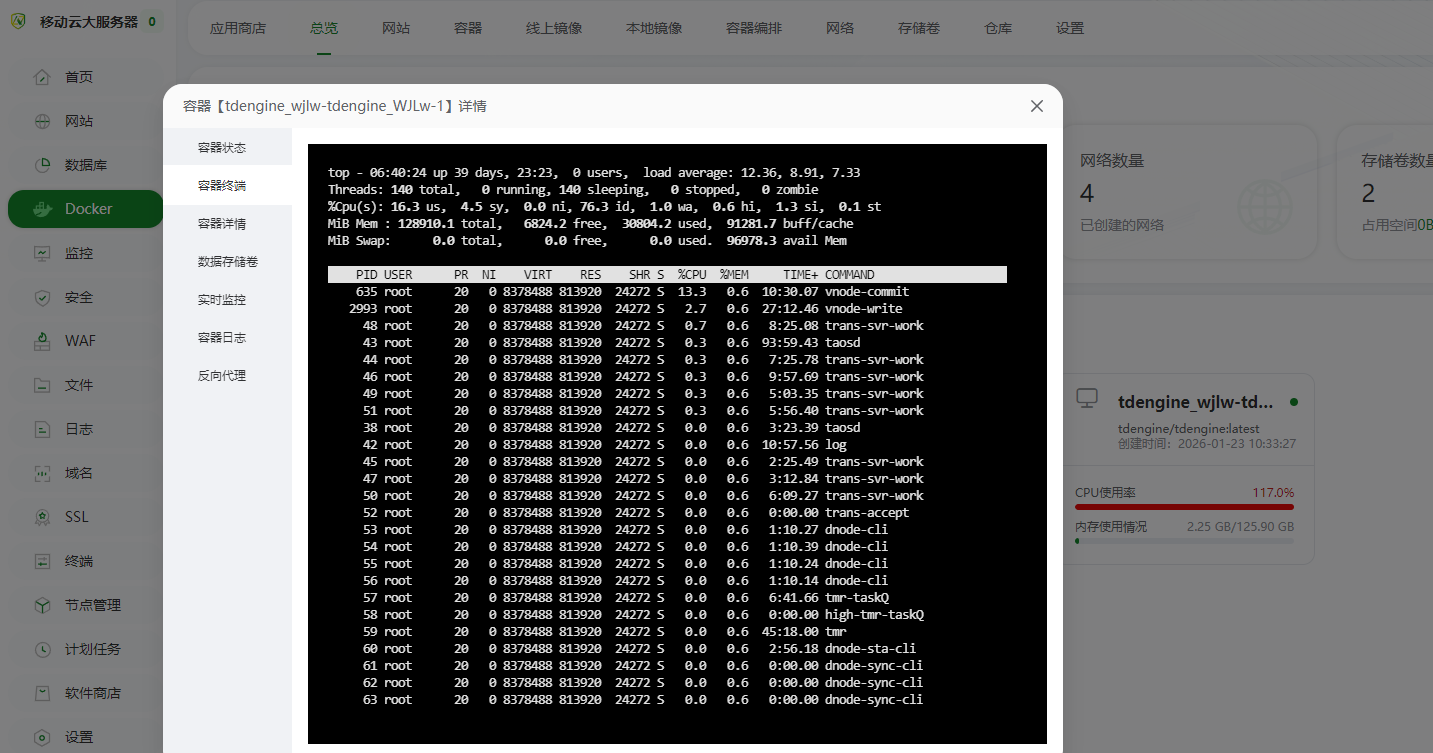Click the home icon in the sidebar

tap(42, 77)
